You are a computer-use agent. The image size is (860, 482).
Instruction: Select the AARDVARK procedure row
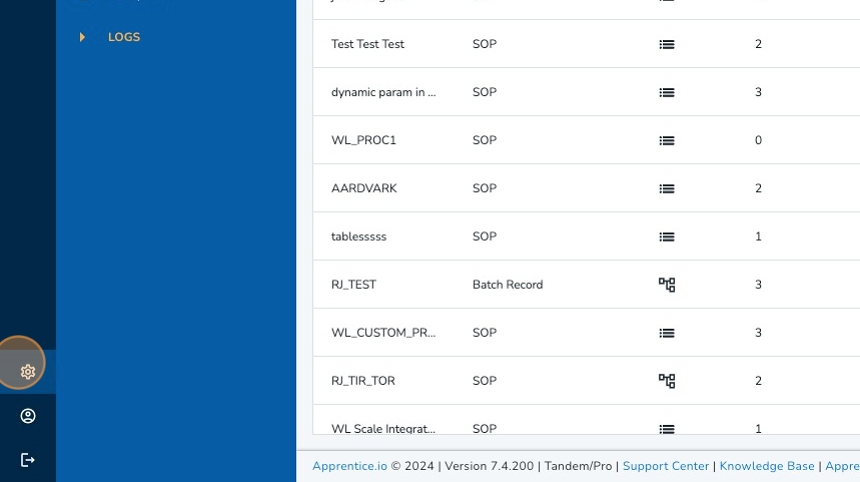coord(364,189)
